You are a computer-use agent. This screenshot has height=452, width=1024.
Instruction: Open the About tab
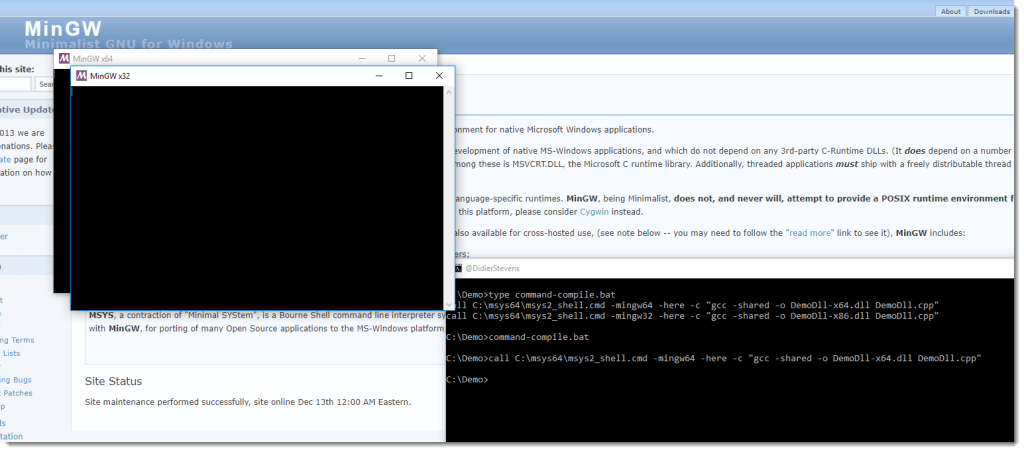(x=950, y=12)
